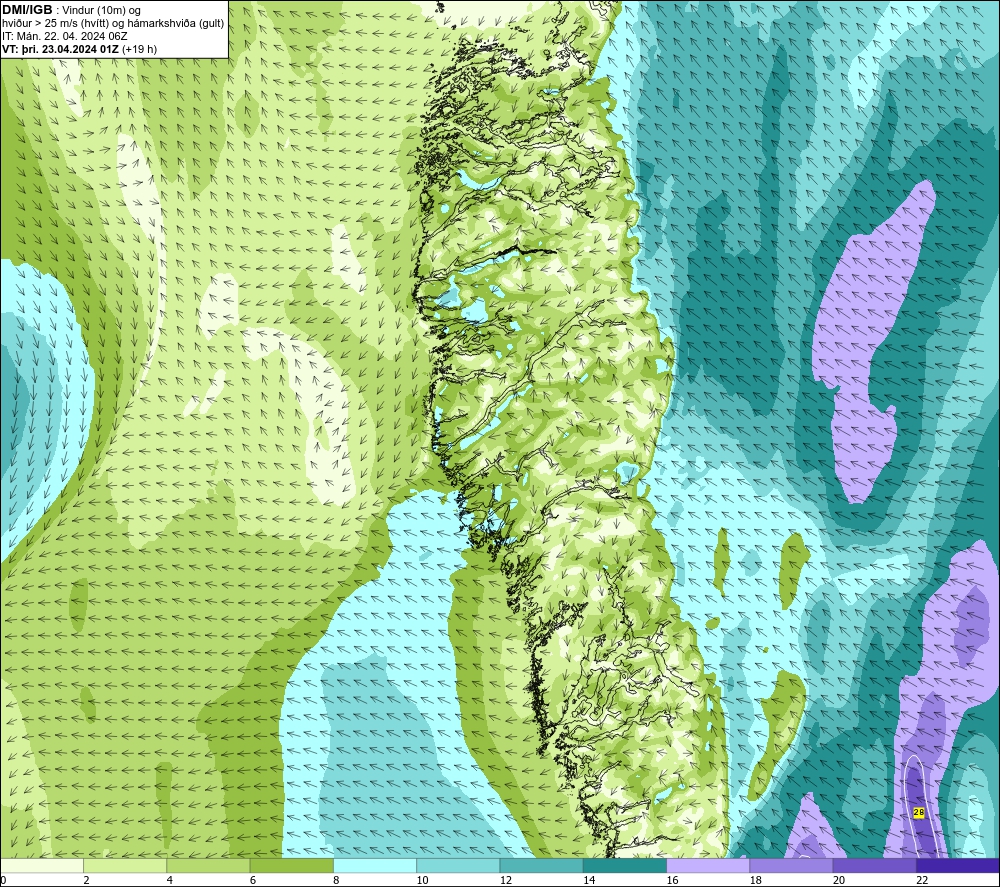Click the DMI/IGB title text

click(27, 10)
